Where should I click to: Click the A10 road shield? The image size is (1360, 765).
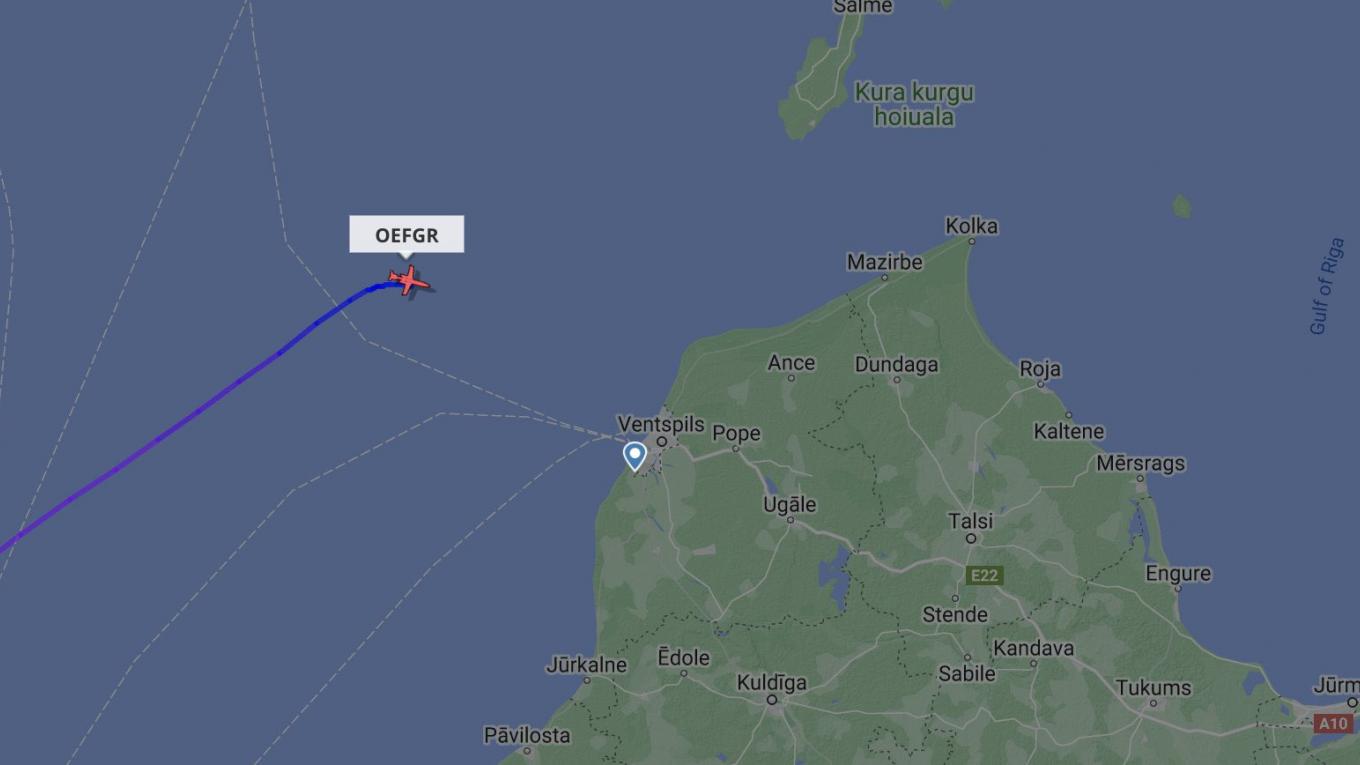(x=1331, y=723)
